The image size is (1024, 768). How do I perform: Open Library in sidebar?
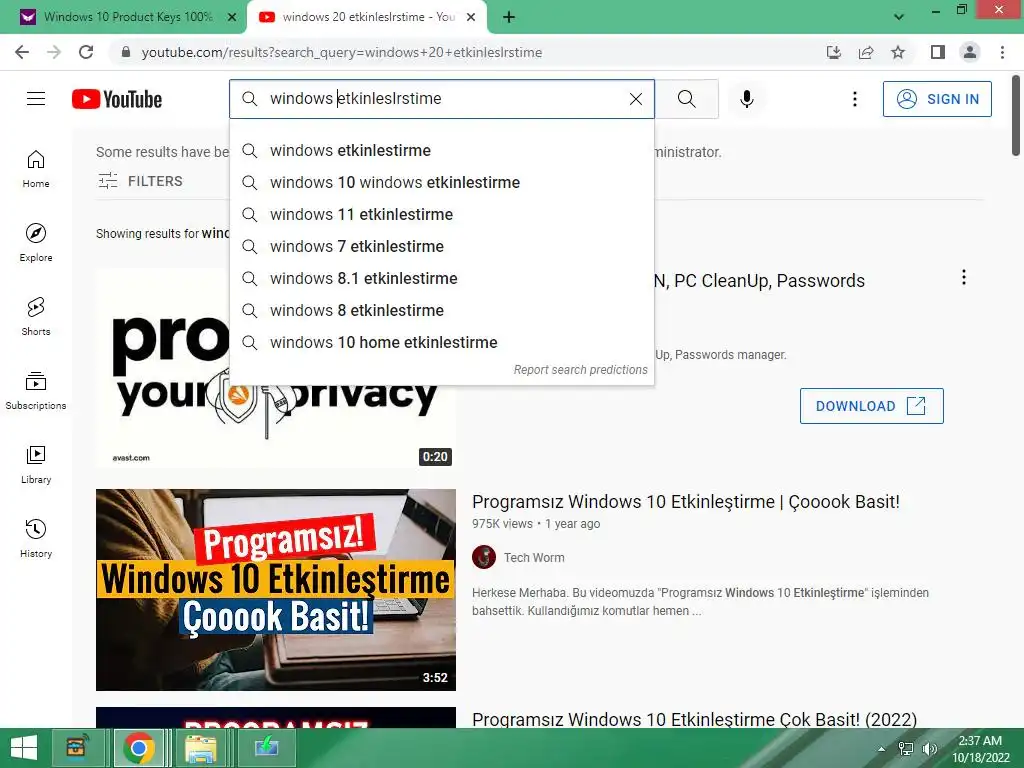tap(36, 464)
